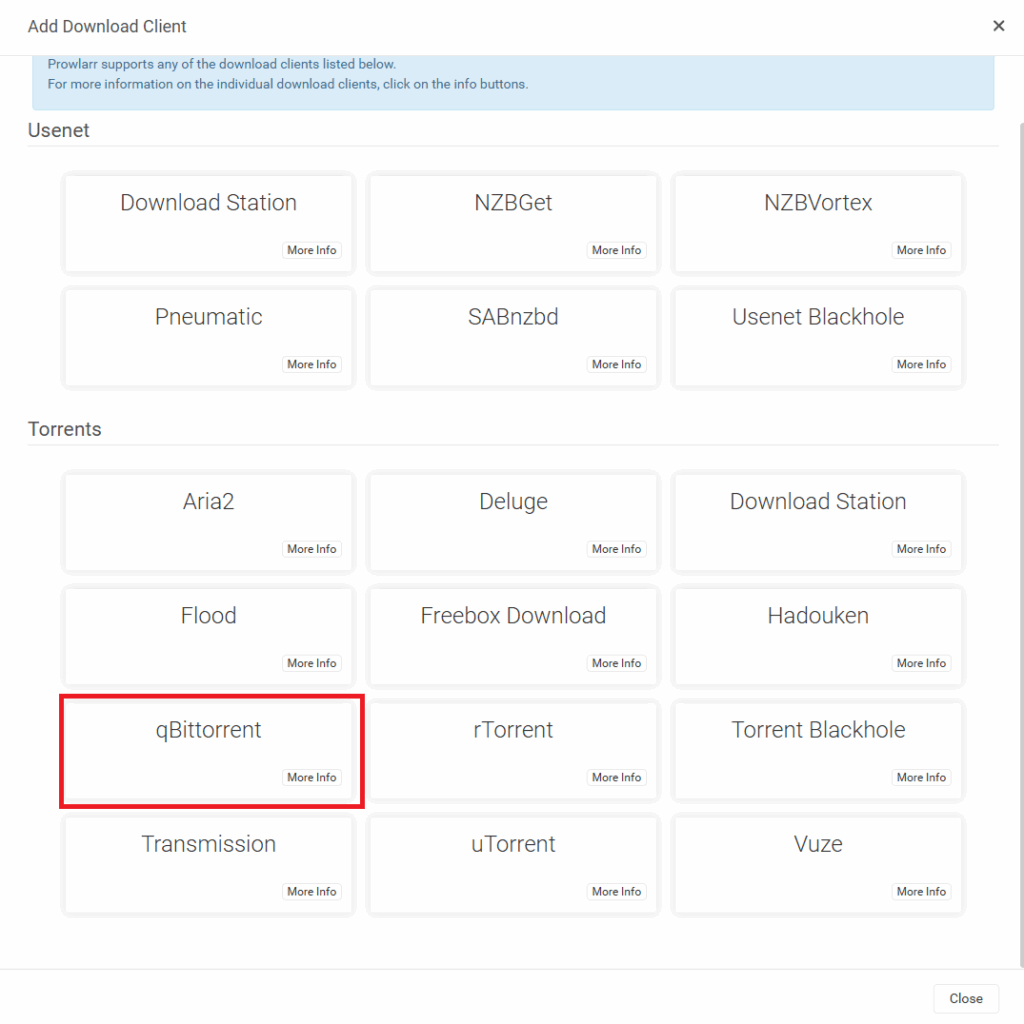The height and width of the screenshot is (1024, 1024).
Task: Select the Freebox Download client
Action: click(x=513, y=636)
